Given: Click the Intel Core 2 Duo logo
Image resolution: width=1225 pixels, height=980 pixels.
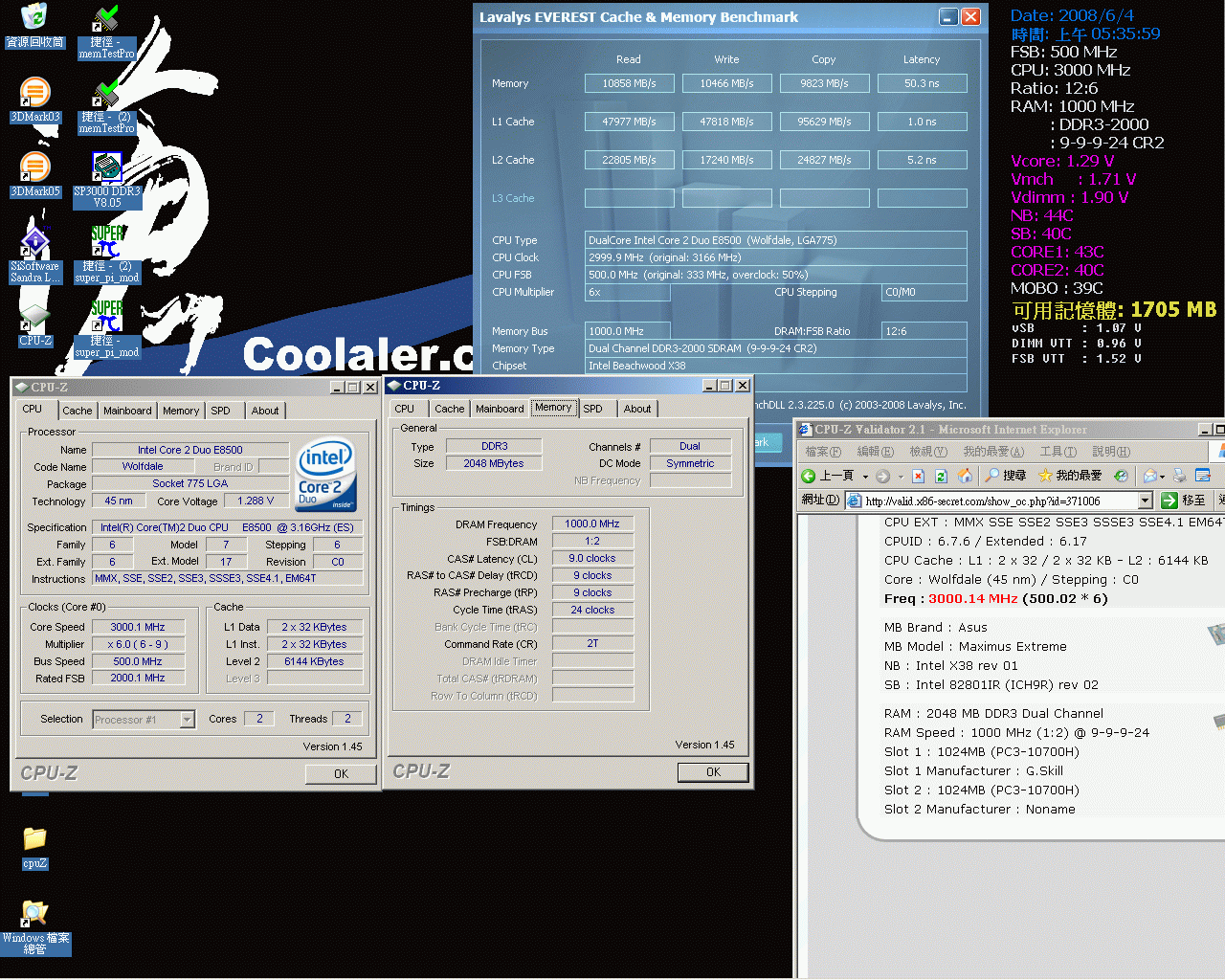Looking at the screenshot, I should (x=326, y=475).
